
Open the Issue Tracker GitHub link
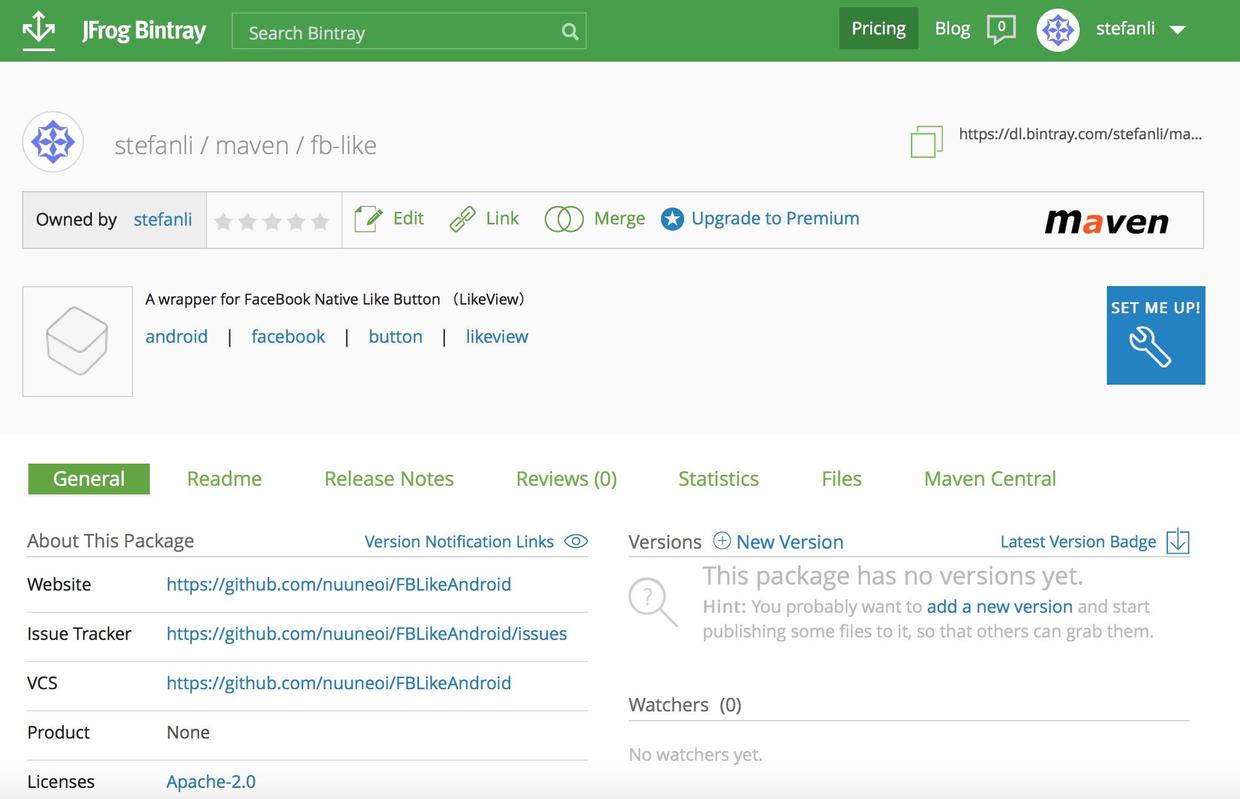(x=366, y=634)
